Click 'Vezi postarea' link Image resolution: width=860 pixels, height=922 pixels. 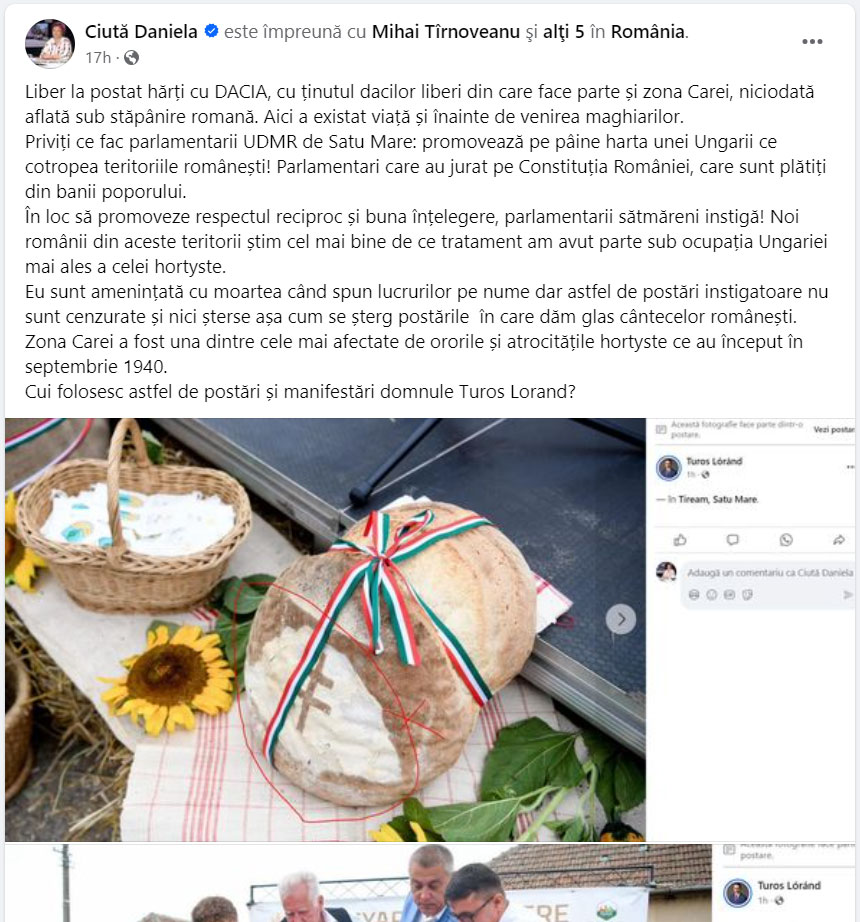click(834, 430)
